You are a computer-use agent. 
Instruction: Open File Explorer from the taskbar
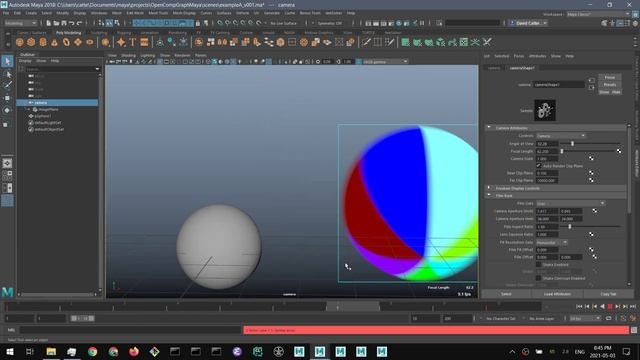click(x=51, y=351)
